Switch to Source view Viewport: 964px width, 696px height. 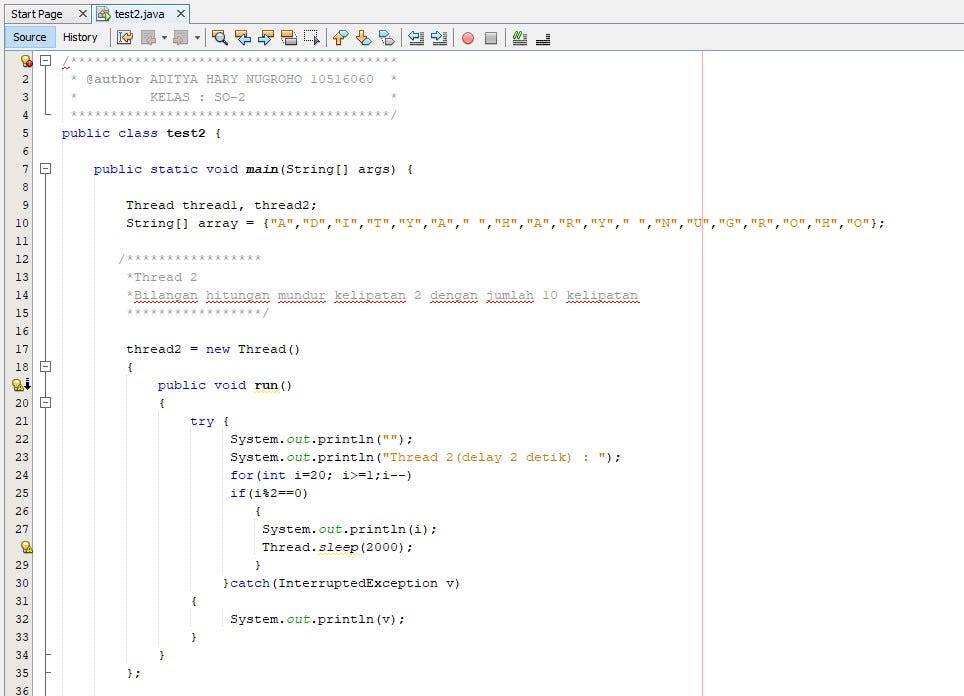tap(30, 38)
